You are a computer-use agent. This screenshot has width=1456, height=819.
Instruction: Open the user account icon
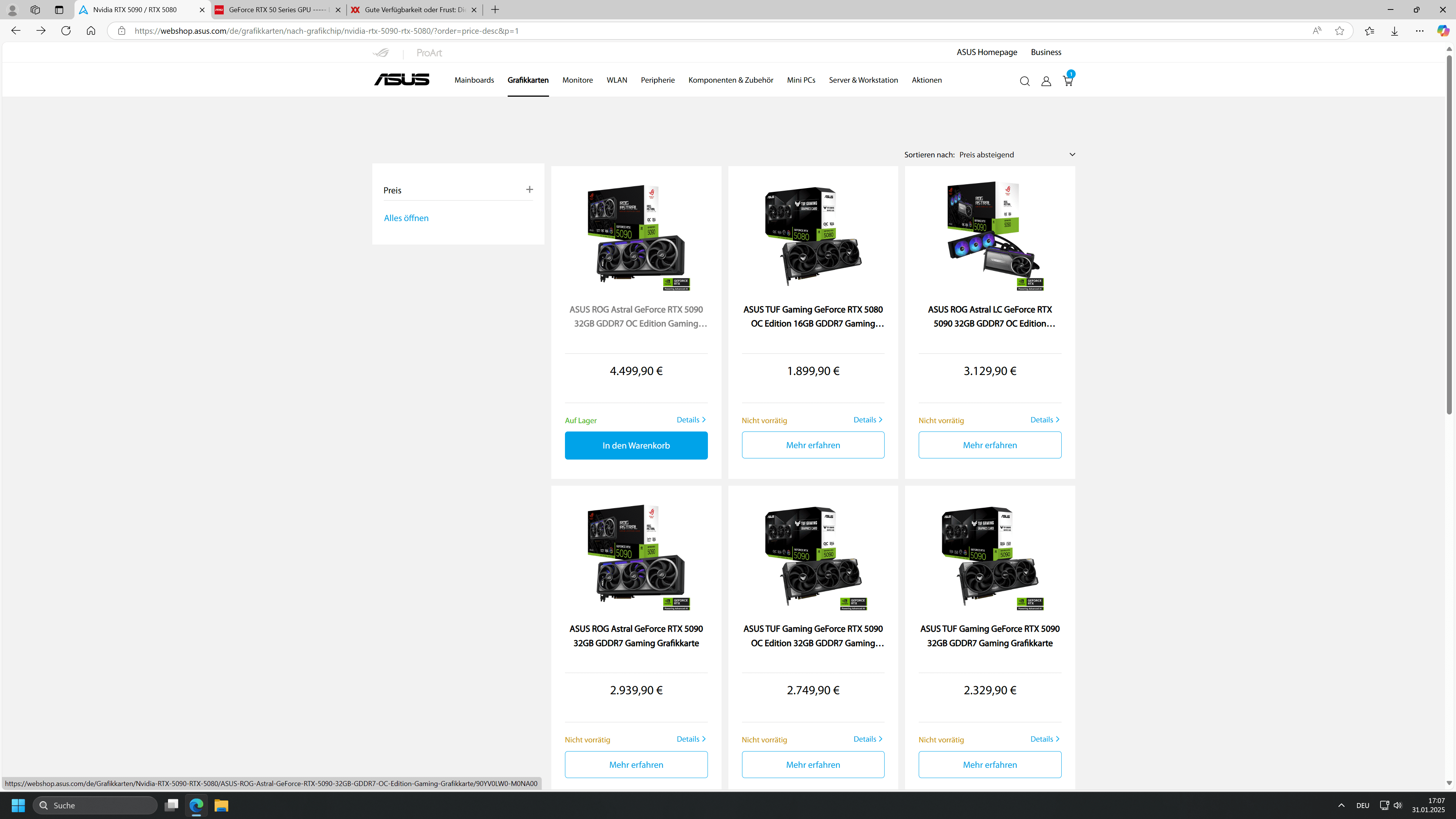(x=1046, y=82)
